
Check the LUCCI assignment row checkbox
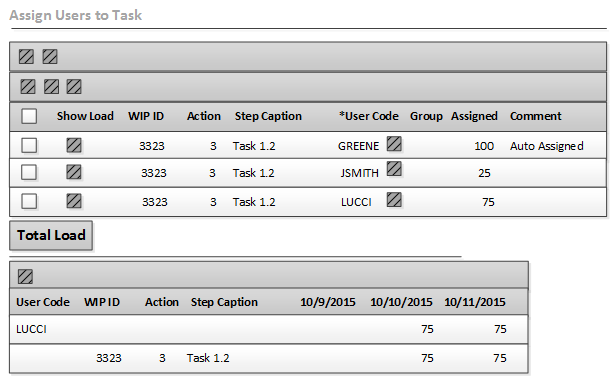point(29,201)
